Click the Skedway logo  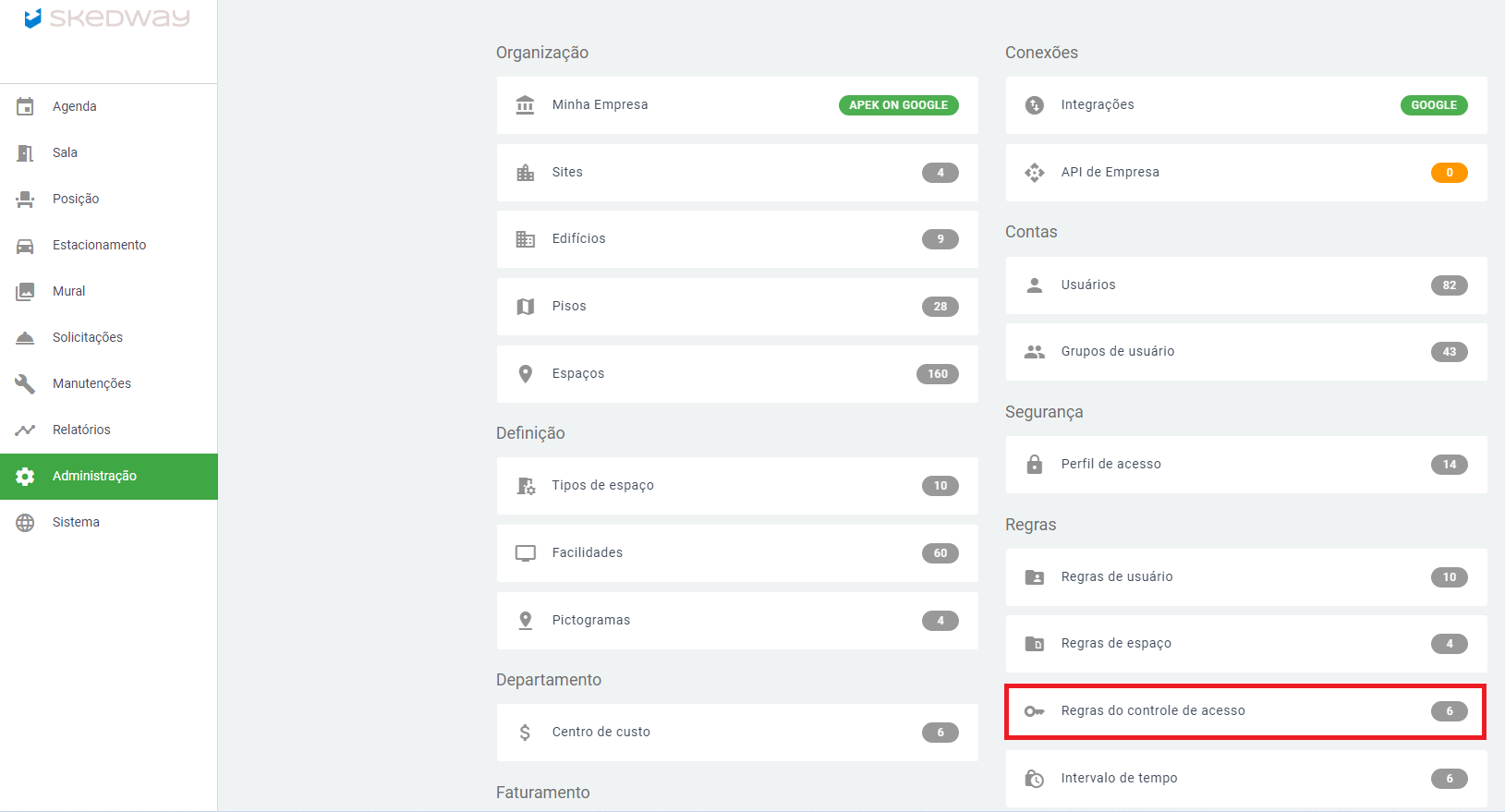tap(107, 18)
